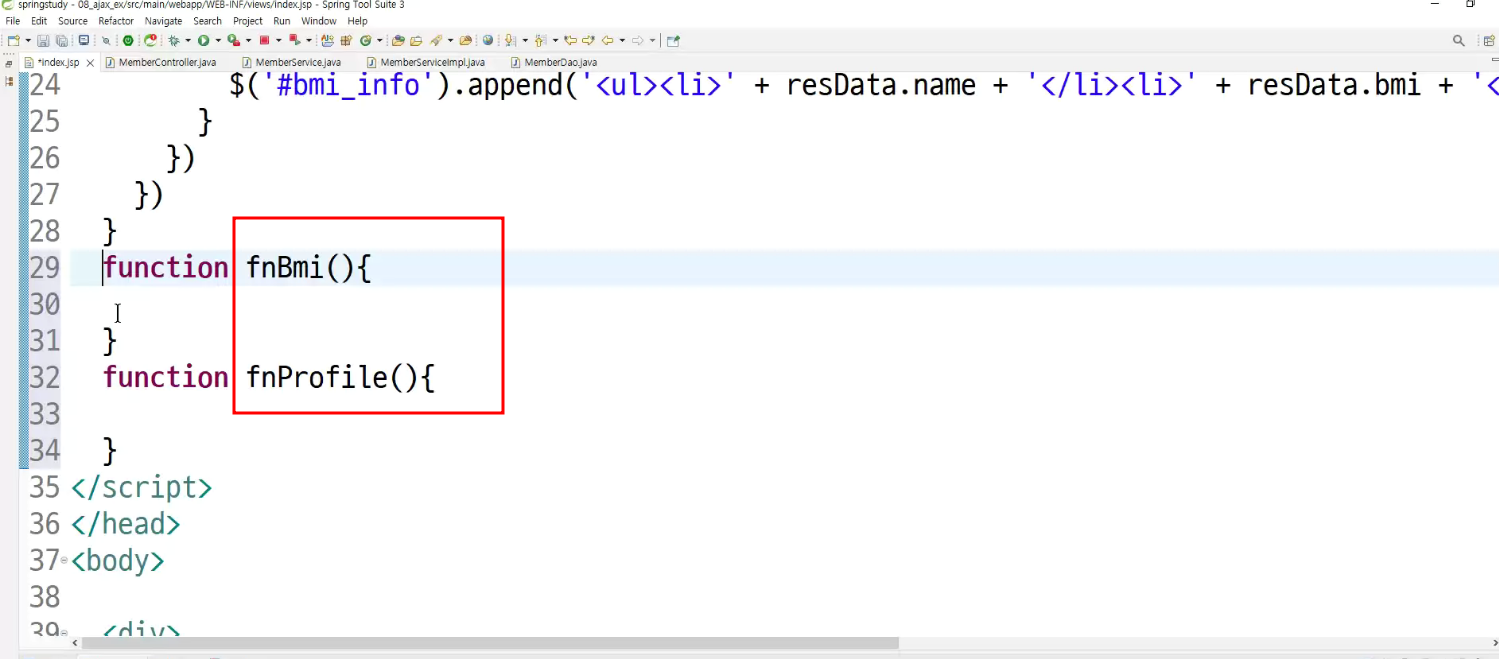Click the Pin Editor icon
The image size is (1499, 659).
673,41
